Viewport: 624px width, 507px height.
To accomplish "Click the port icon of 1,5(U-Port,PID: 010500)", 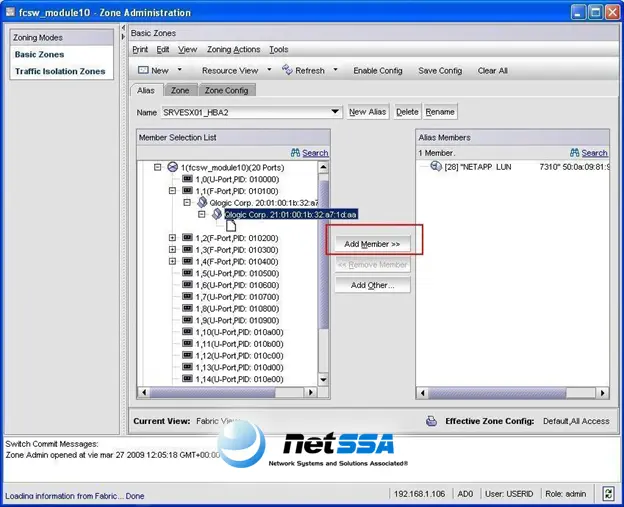I will click(x=187, y=273).
